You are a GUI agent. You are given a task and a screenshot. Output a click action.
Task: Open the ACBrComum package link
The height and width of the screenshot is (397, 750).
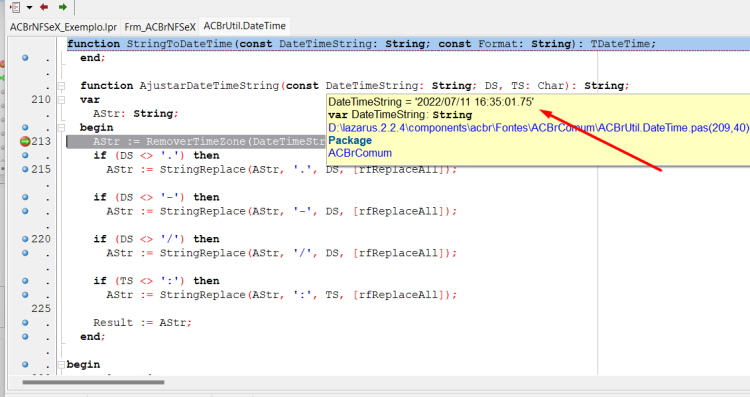pos(360,153)
